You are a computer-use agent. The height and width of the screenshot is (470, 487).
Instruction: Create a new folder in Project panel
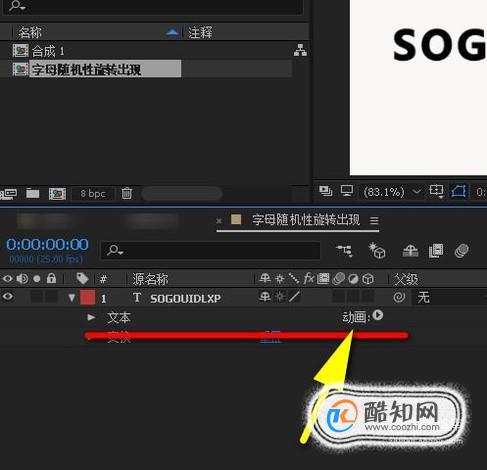(x=33, y=193)
